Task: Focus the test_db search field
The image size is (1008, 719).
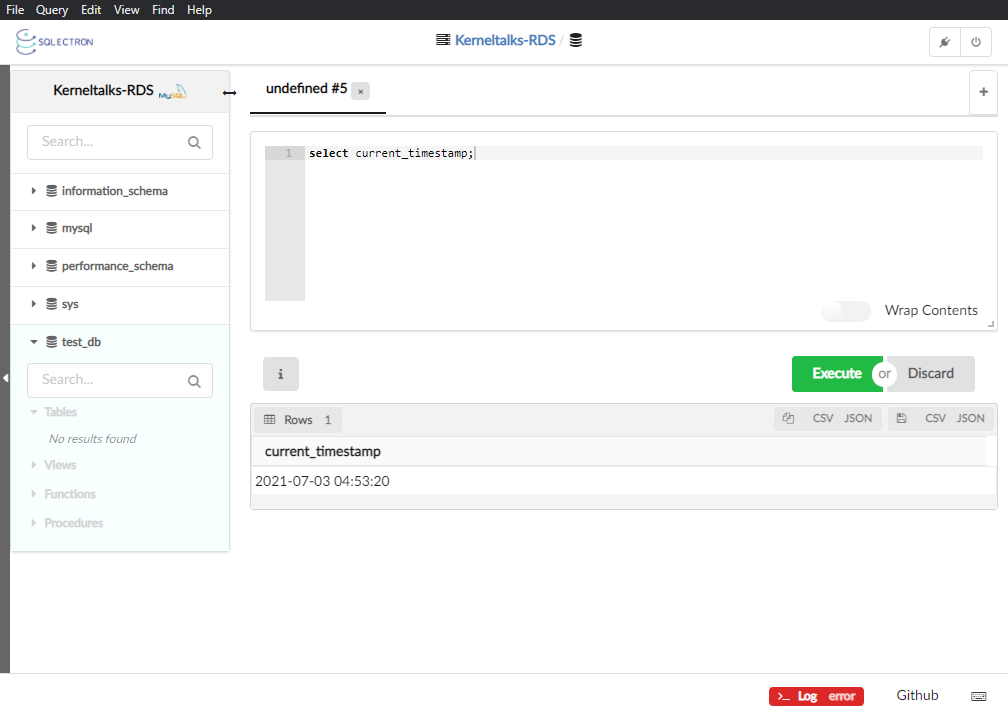Action: [x=120, y=381]
